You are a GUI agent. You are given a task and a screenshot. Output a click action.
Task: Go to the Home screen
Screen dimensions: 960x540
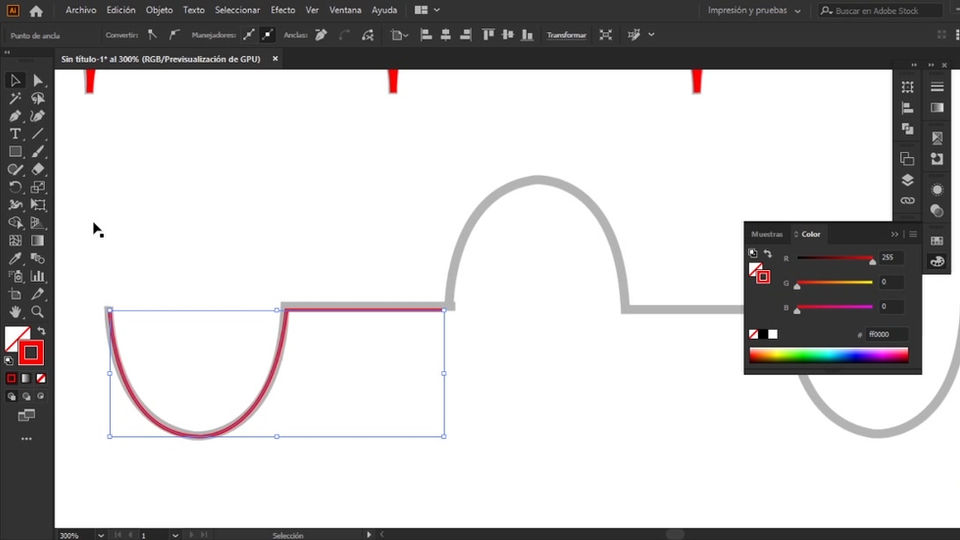(36, 10)
